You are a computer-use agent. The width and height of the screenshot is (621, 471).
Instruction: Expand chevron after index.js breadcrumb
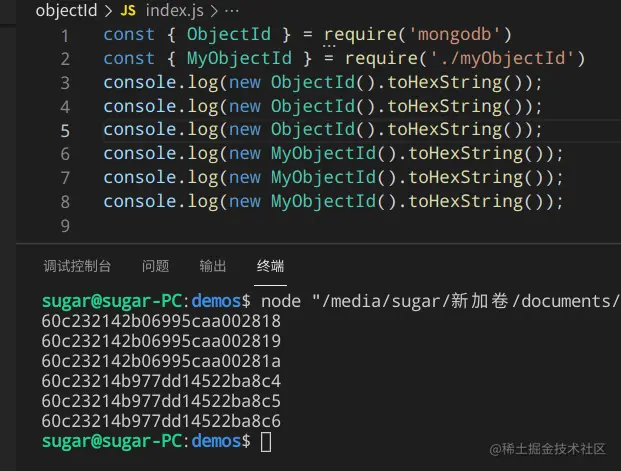(214, 11)
